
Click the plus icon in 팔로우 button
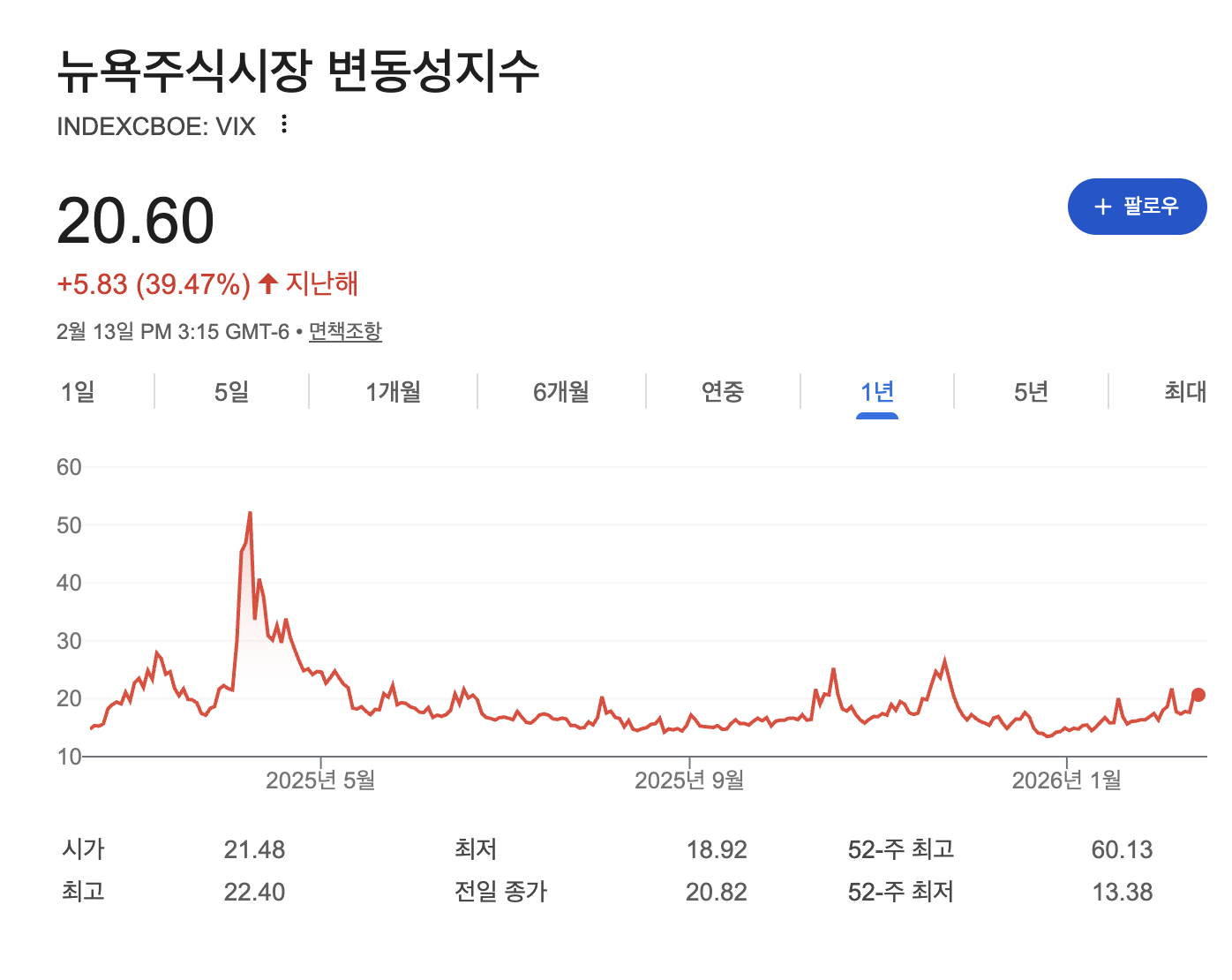click(1102, 207)
